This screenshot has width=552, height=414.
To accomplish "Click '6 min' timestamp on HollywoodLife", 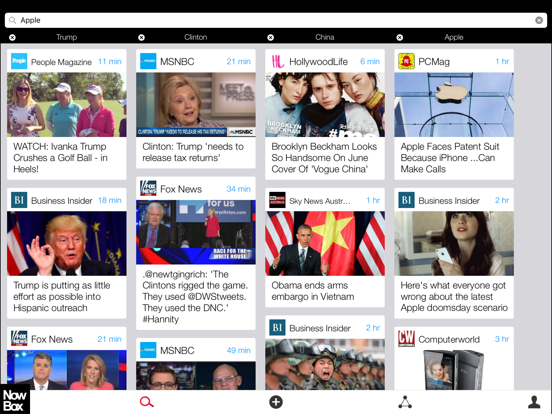I will [x=370, y=62].
